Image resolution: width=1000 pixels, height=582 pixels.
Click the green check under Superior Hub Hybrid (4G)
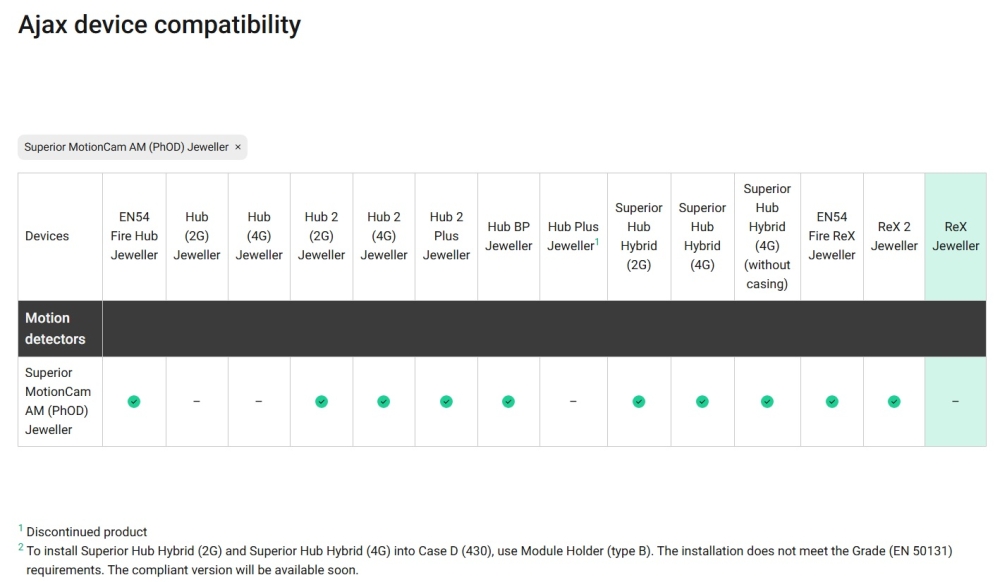point(702,401)
